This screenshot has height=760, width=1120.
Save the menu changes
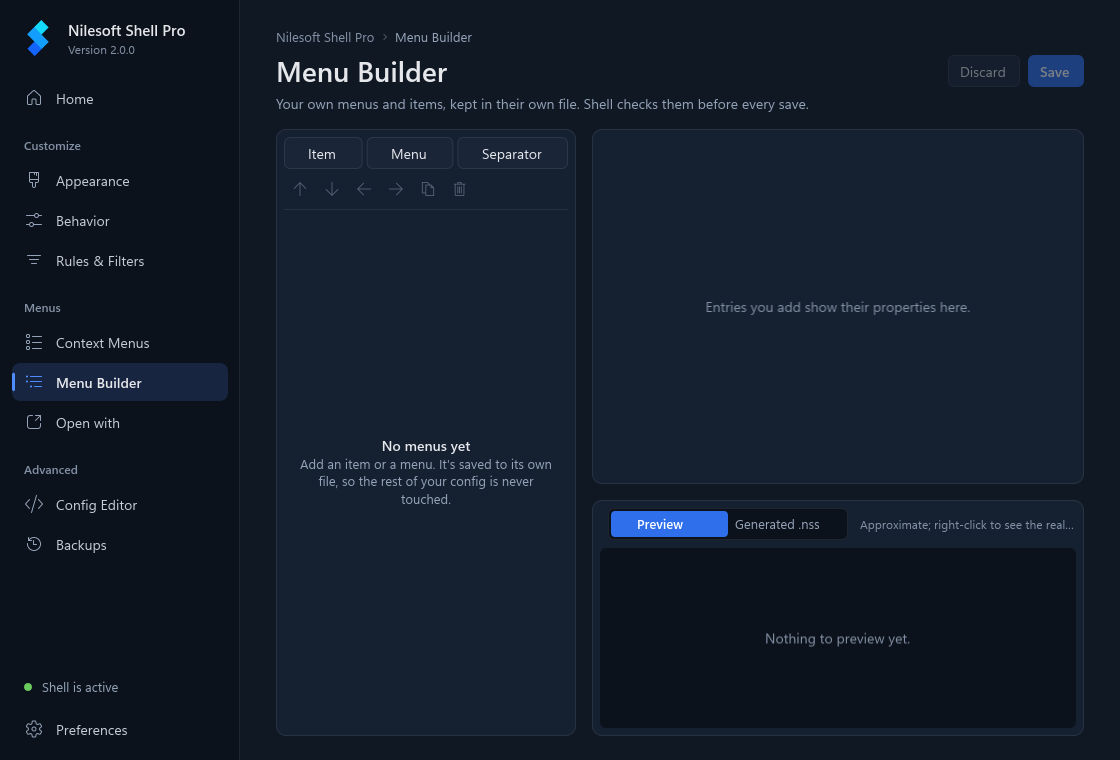(x=1055, y=71)
